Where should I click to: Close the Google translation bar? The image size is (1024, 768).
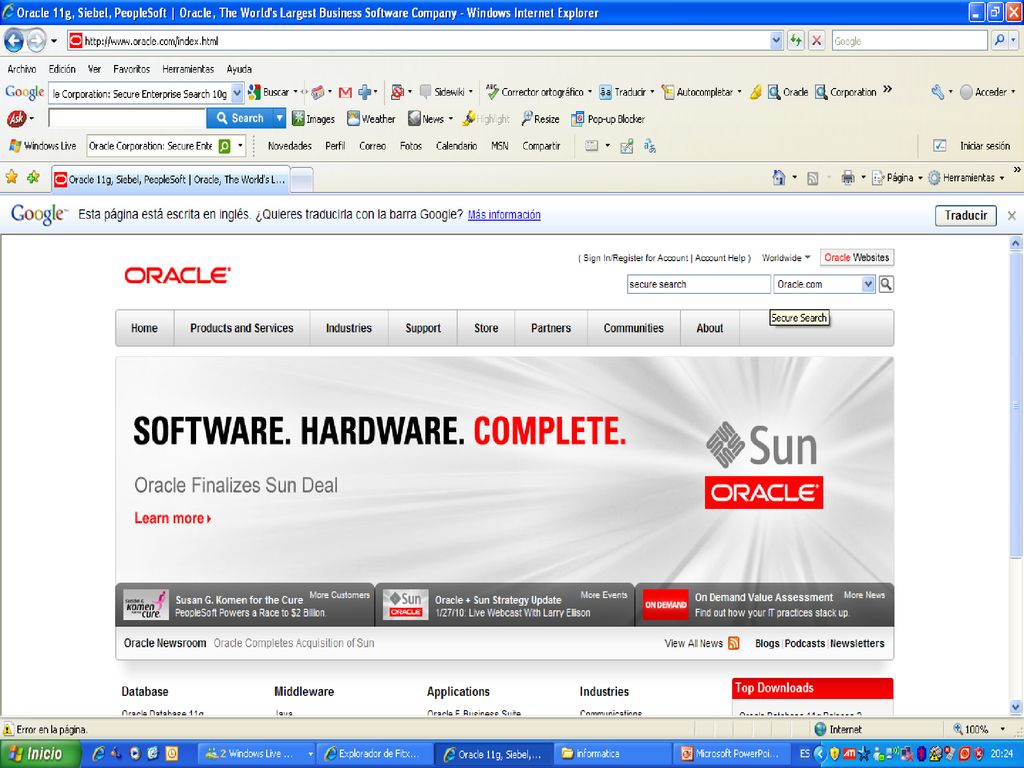point(1012,216)
